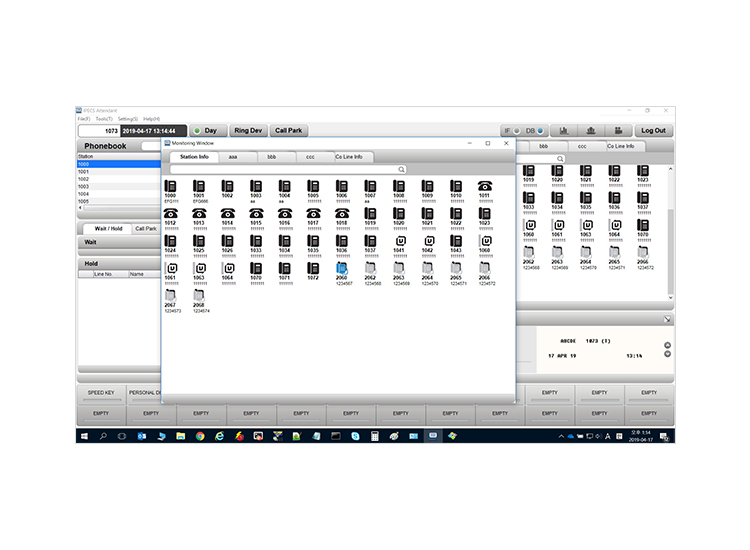Click greyed station 2068 icon
The width and height of the screenshot is (750, 550).
click(x=199, y=296)
